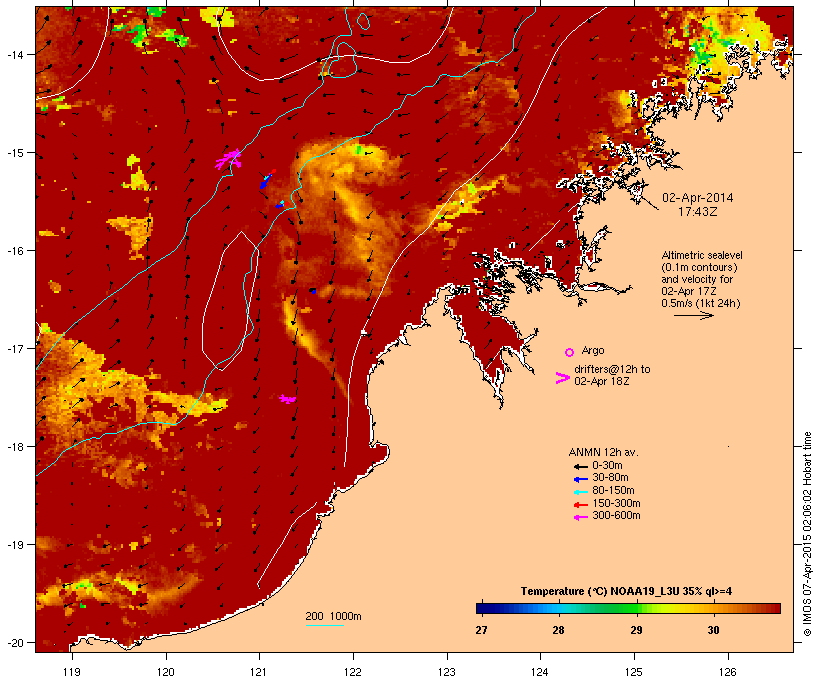Click the magenta ANMN cluster near 15S
The height and width of the screenshot is (680, 820).
pyautogui.click(x=229, y=159)
